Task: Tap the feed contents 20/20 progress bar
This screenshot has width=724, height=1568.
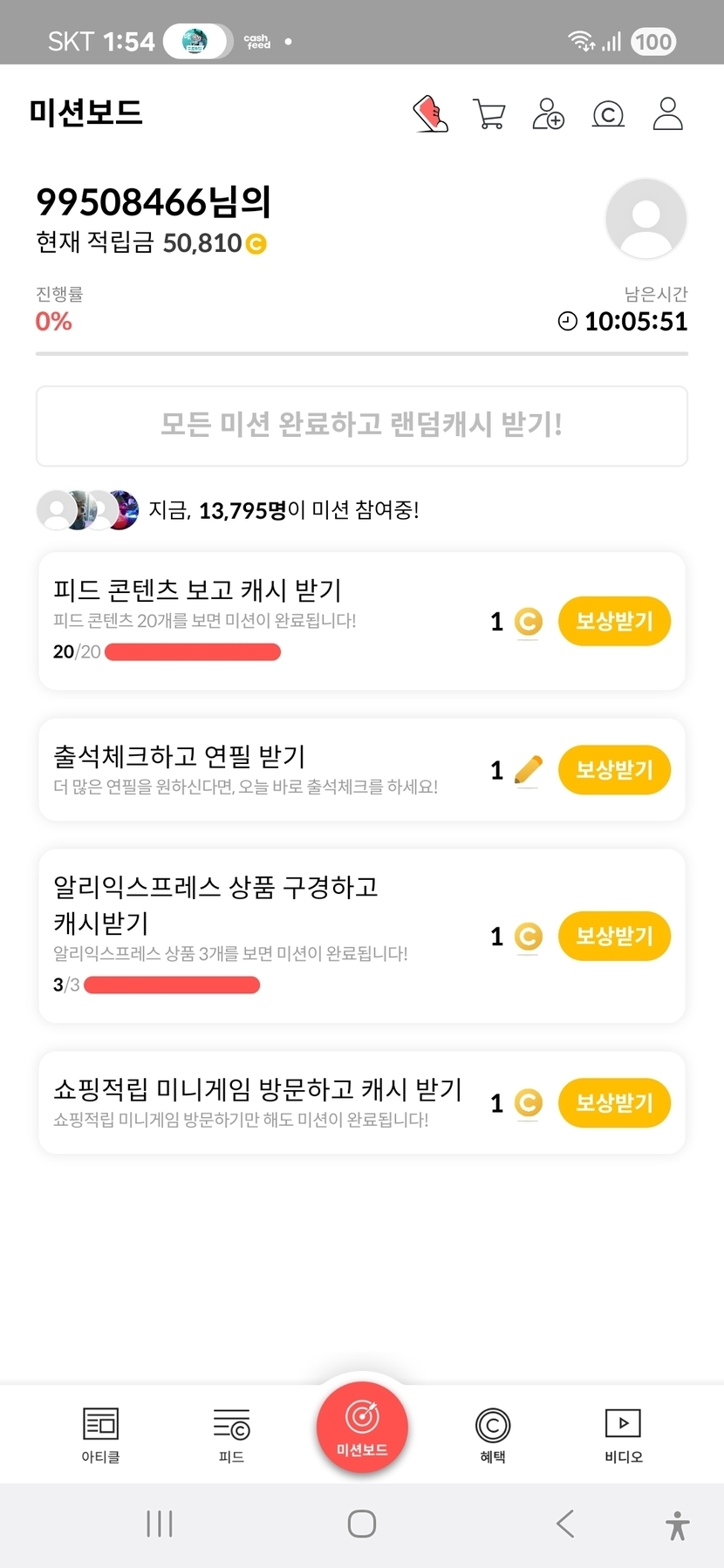Action: tap(193, 651)
